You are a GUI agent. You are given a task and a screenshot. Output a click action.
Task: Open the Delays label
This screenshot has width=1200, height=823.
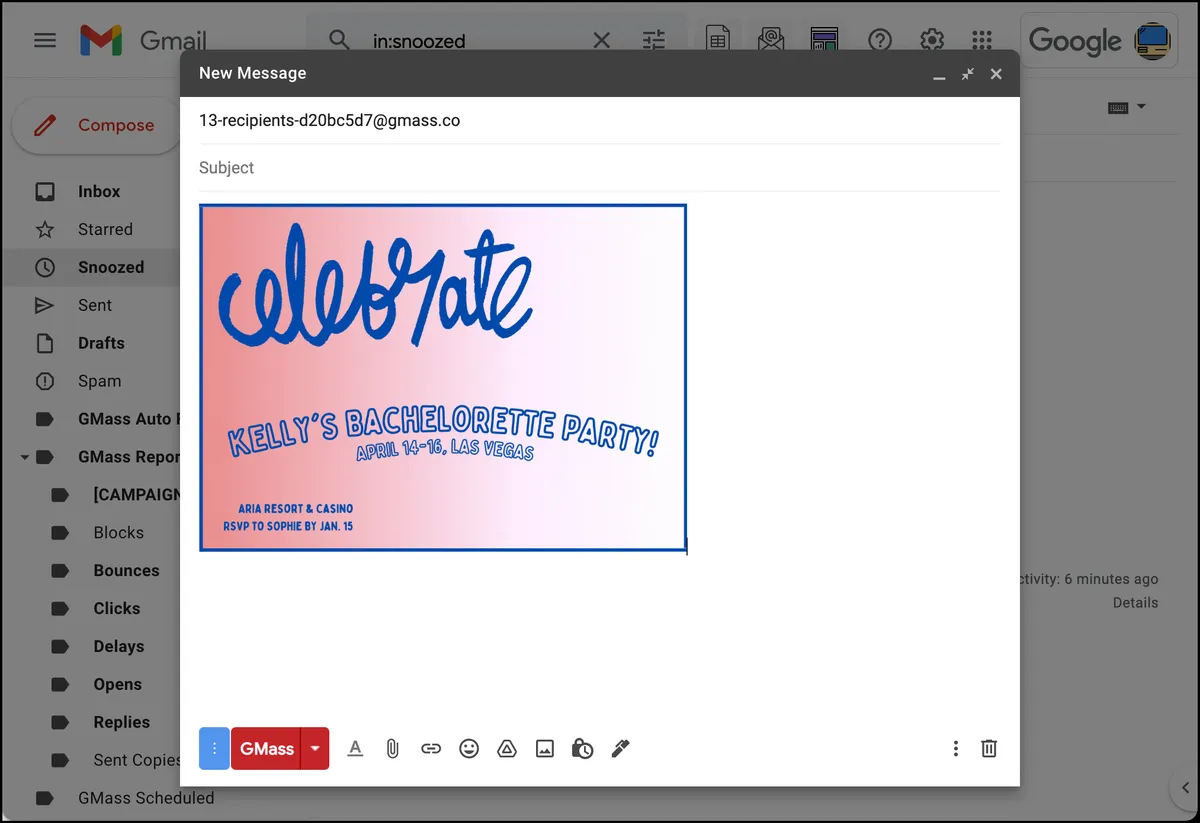(118, 647)
